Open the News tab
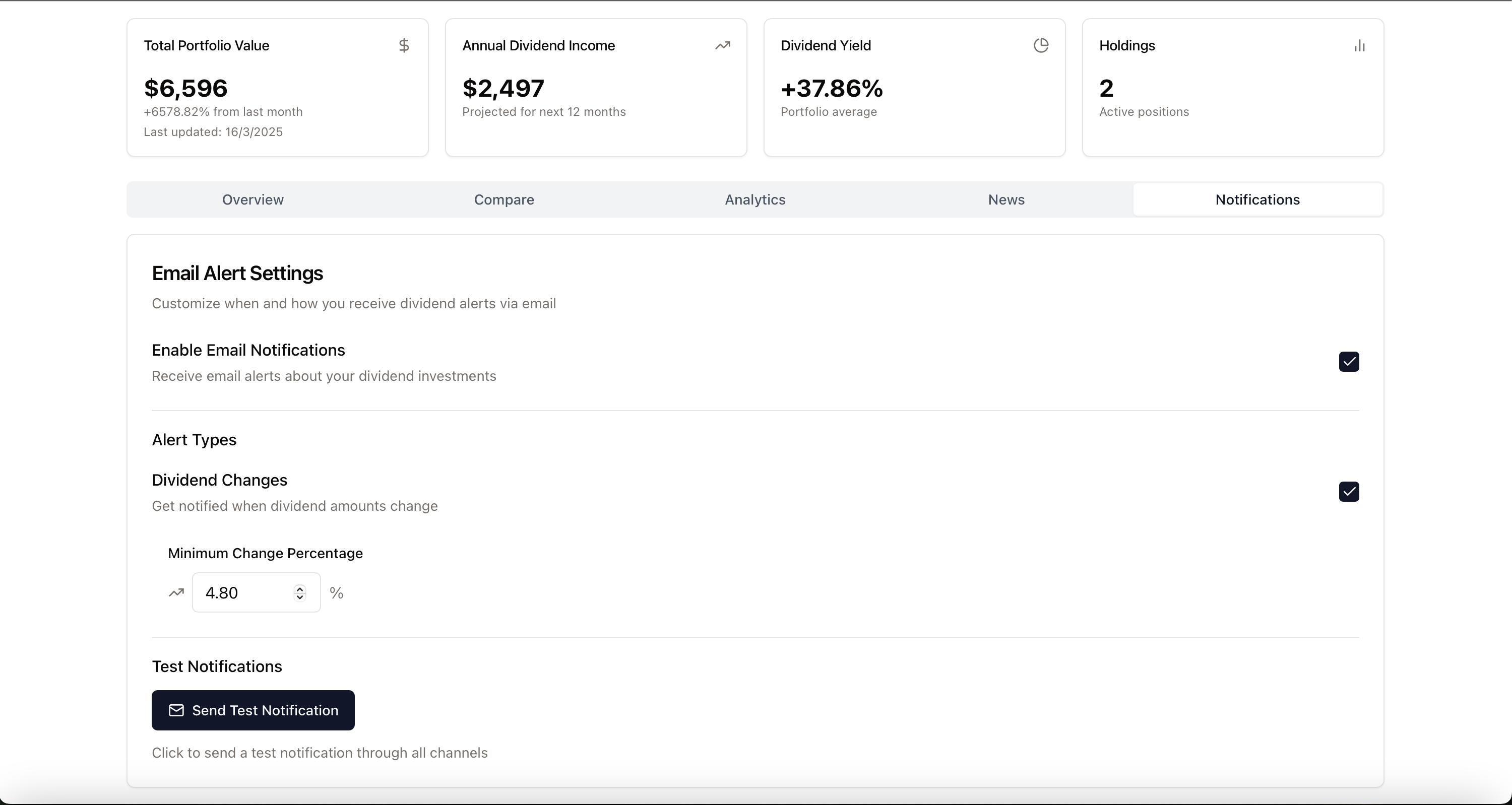The width and height of the screenshot is (1512, 805). [x=1005, y=199]
